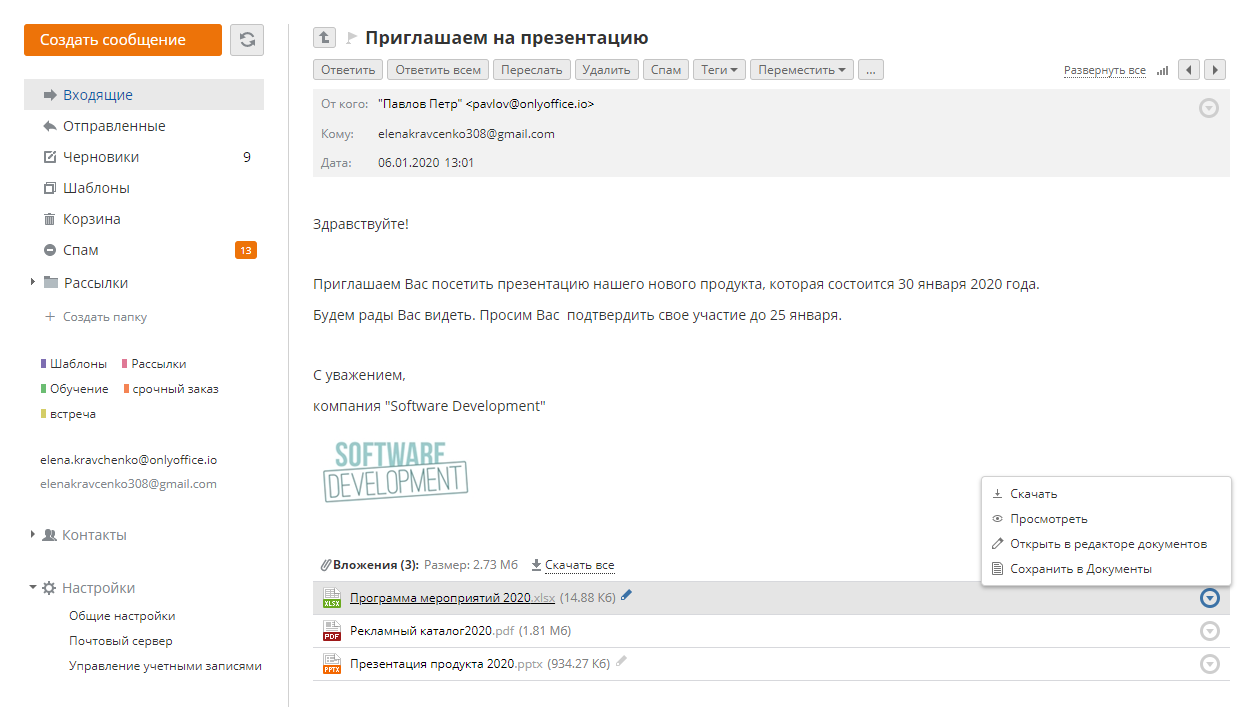Toggle the importance flag beside the subject
This screenshot has width=1240, height=708.
pos(351,38)
